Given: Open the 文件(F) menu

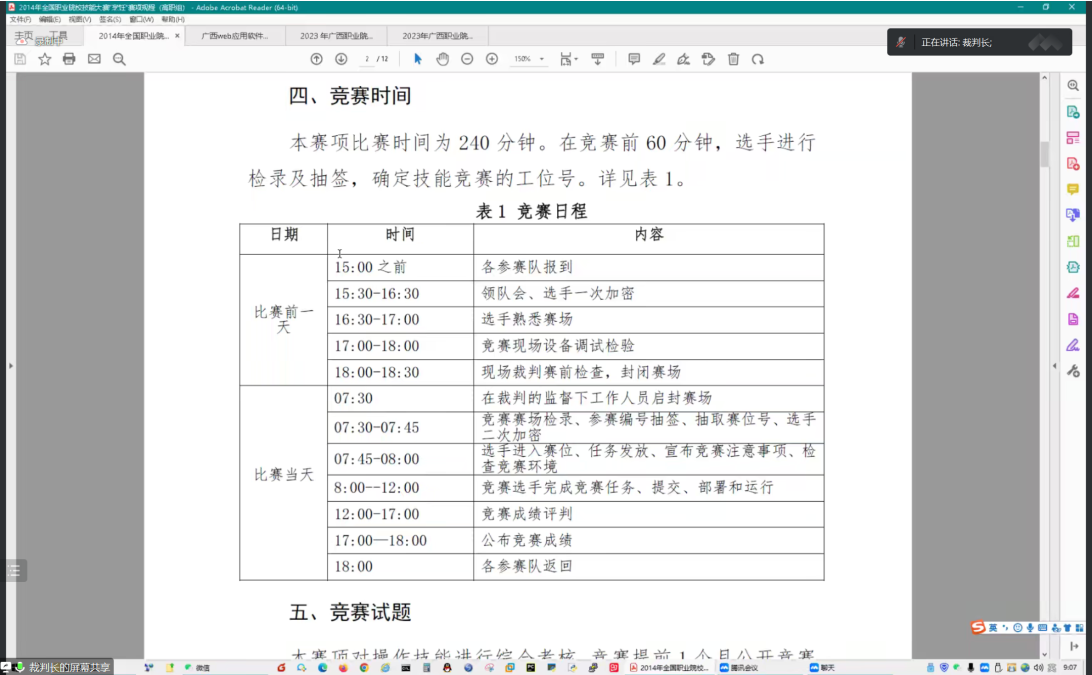Looking at the screenshot, I should tap(20, 20).
